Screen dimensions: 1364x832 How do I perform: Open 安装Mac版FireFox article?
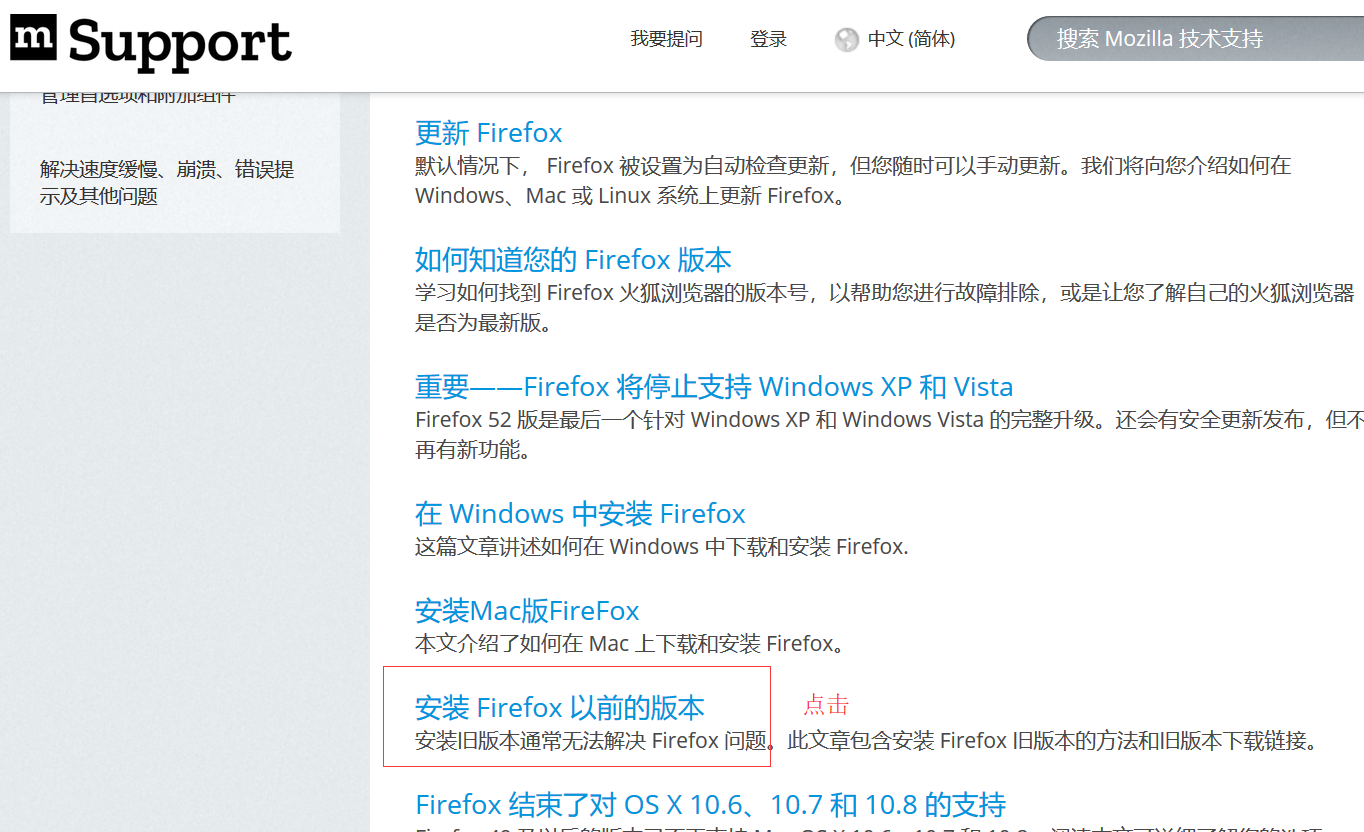[x=527, y=610]
